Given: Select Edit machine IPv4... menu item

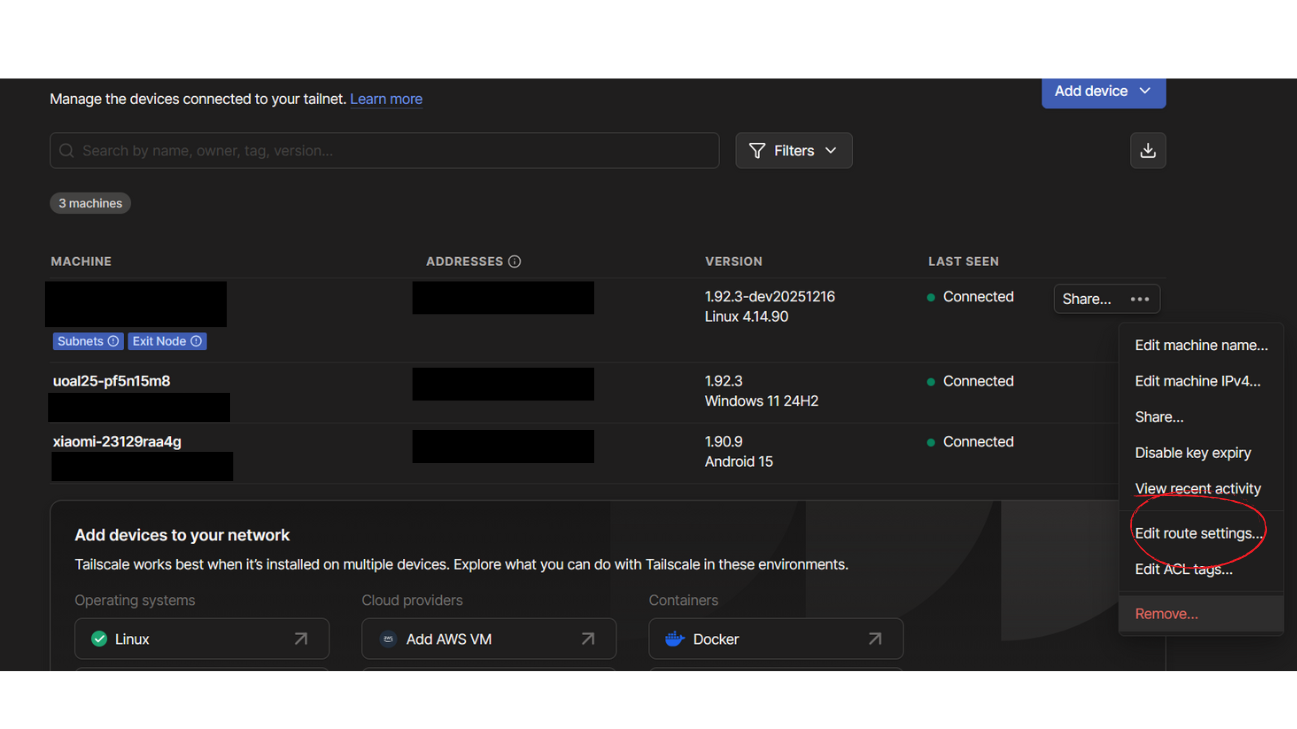Looking at the screenshot, I should click(x=1201, y=381).
